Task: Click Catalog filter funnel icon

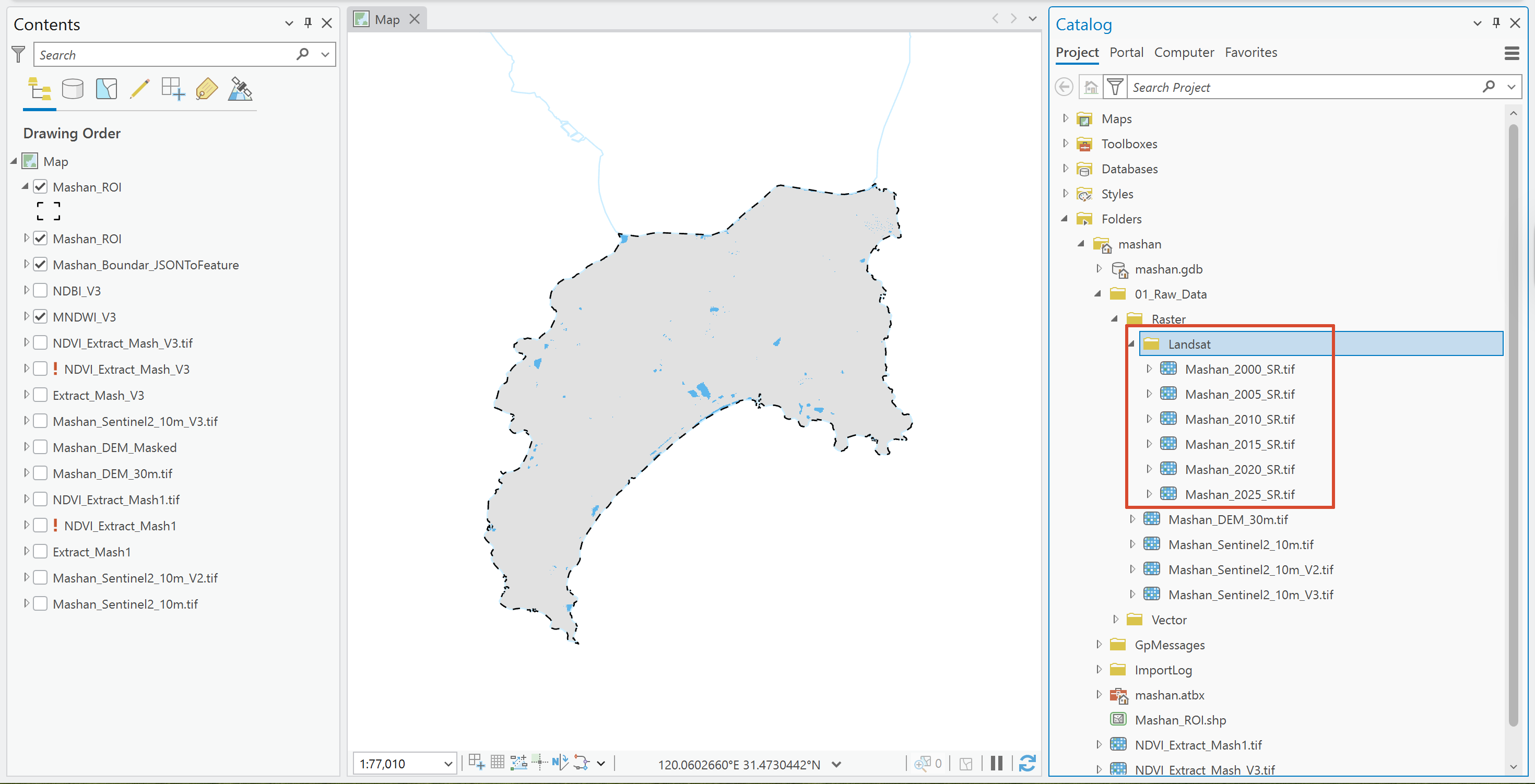Action: click(x=1115, y=87)
